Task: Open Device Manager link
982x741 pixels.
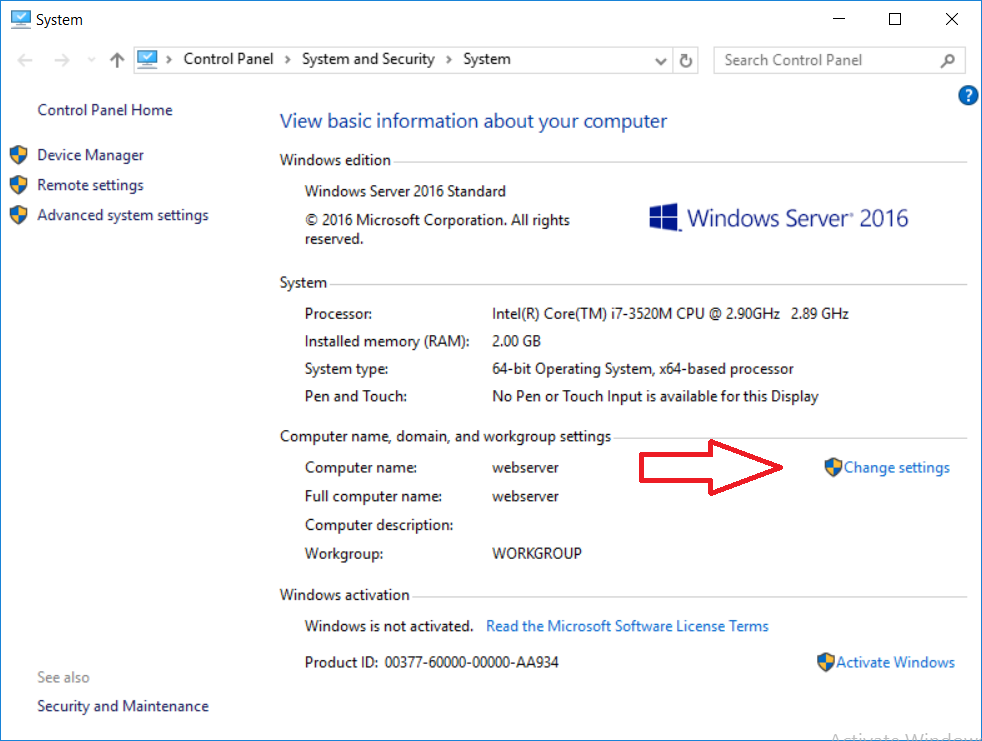Action: (x=90, y=155)
